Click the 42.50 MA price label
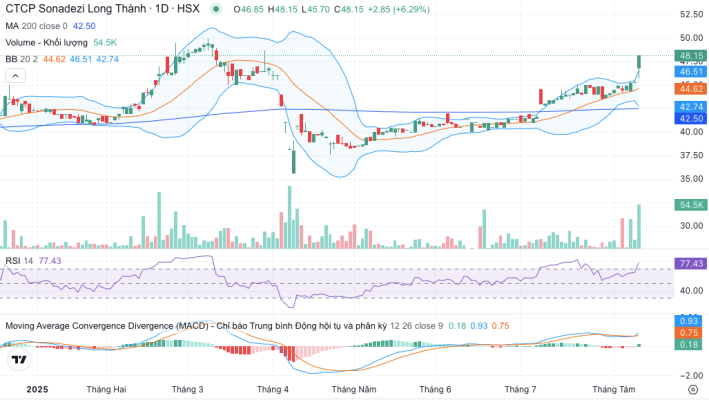 pos(691,118)
